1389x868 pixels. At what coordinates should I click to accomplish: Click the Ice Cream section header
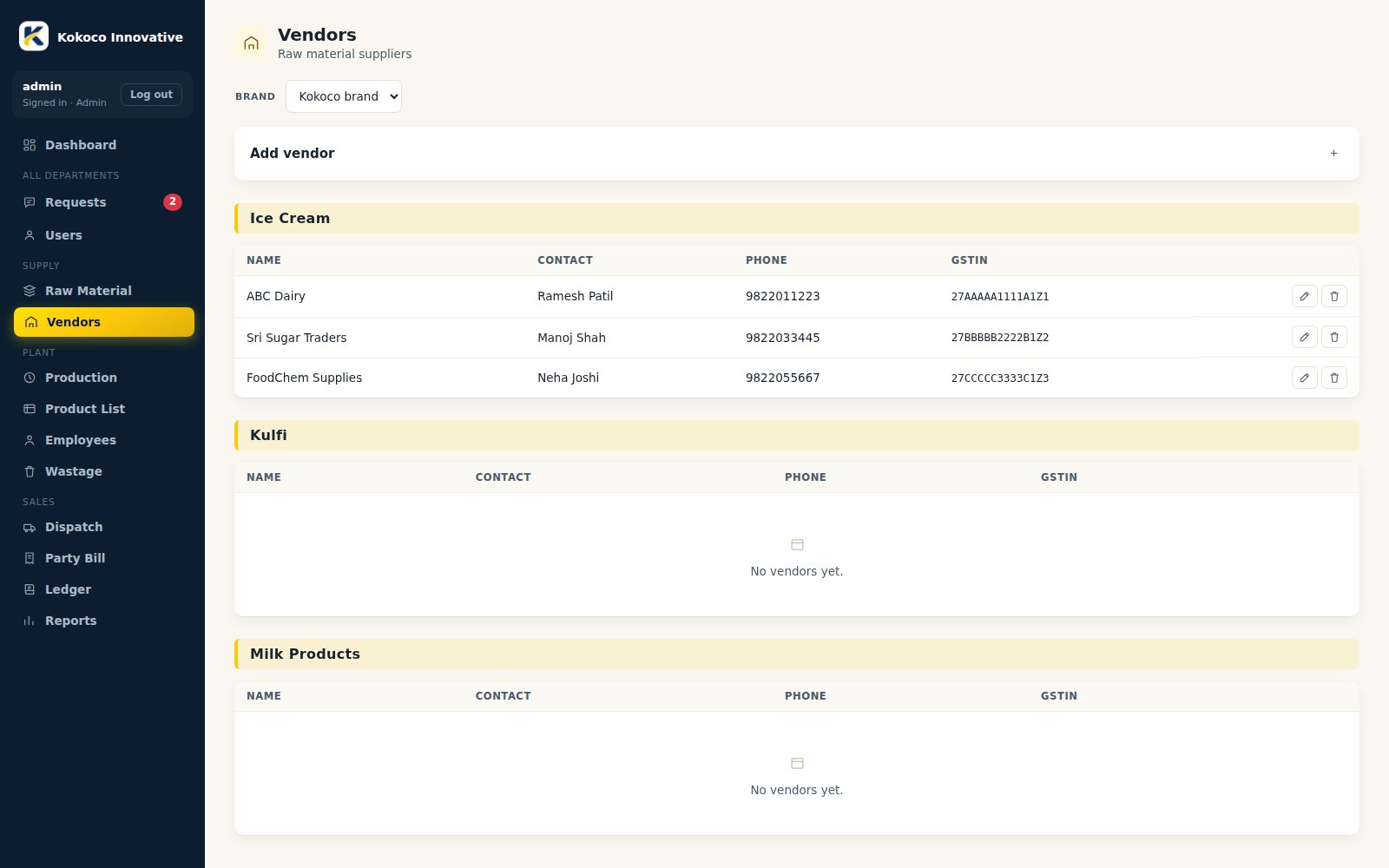click(x=796, y=219)
